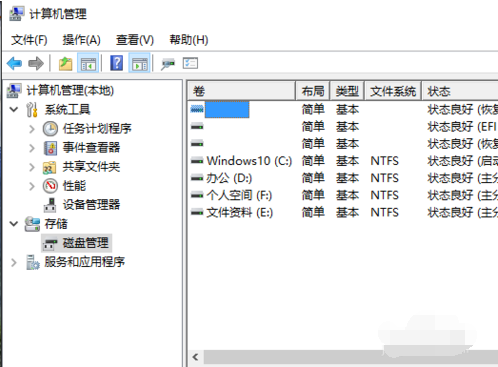Click the drive icon of 文件资料 (E:)
The image size is (498, 367).
(197, 213)
